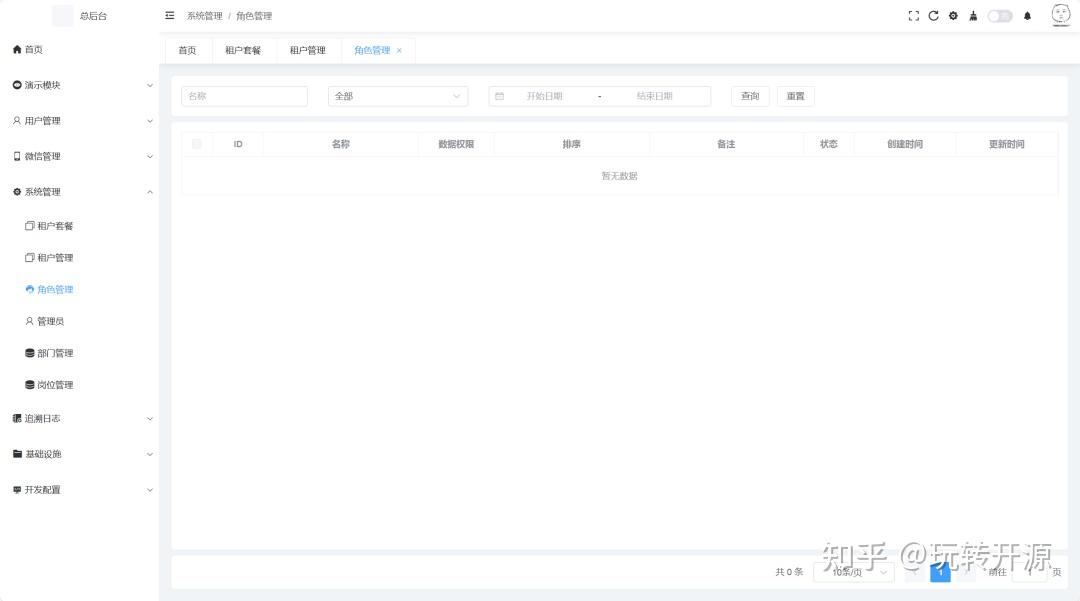Close the 角色管理 tab
The height and width of the screenshot is (601, 1080).
pos(399,50)
